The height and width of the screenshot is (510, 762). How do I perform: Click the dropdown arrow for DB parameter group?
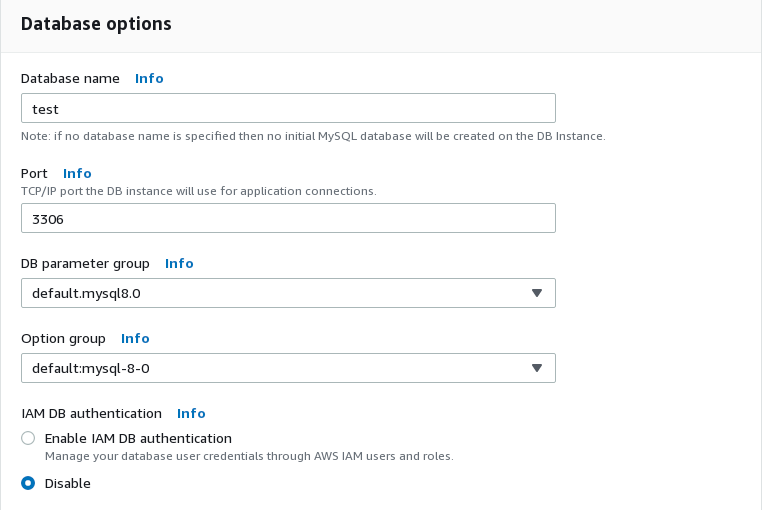click(537, 293)
